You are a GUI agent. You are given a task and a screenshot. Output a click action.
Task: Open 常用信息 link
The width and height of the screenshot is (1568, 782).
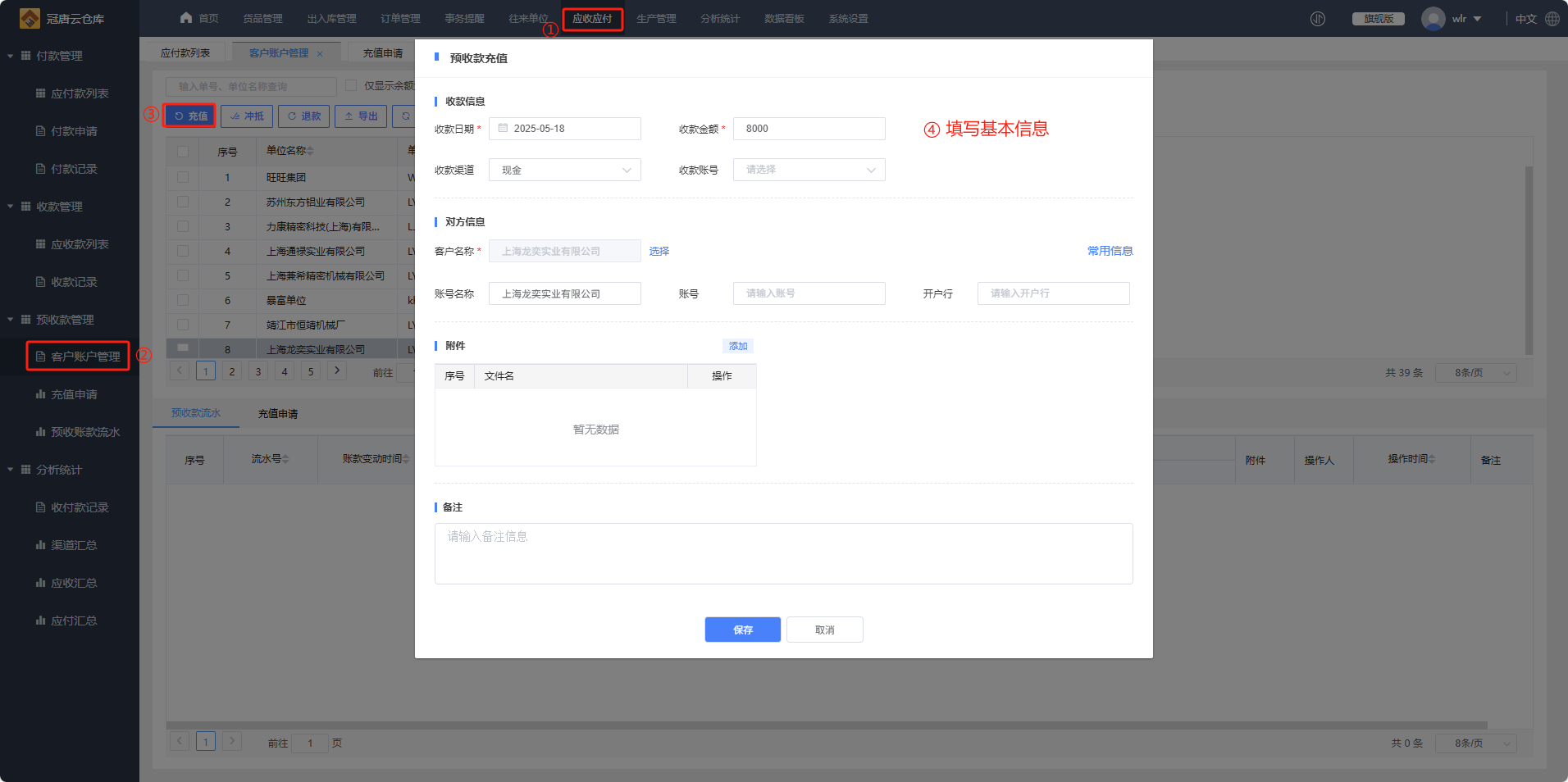coord(1110,251)
